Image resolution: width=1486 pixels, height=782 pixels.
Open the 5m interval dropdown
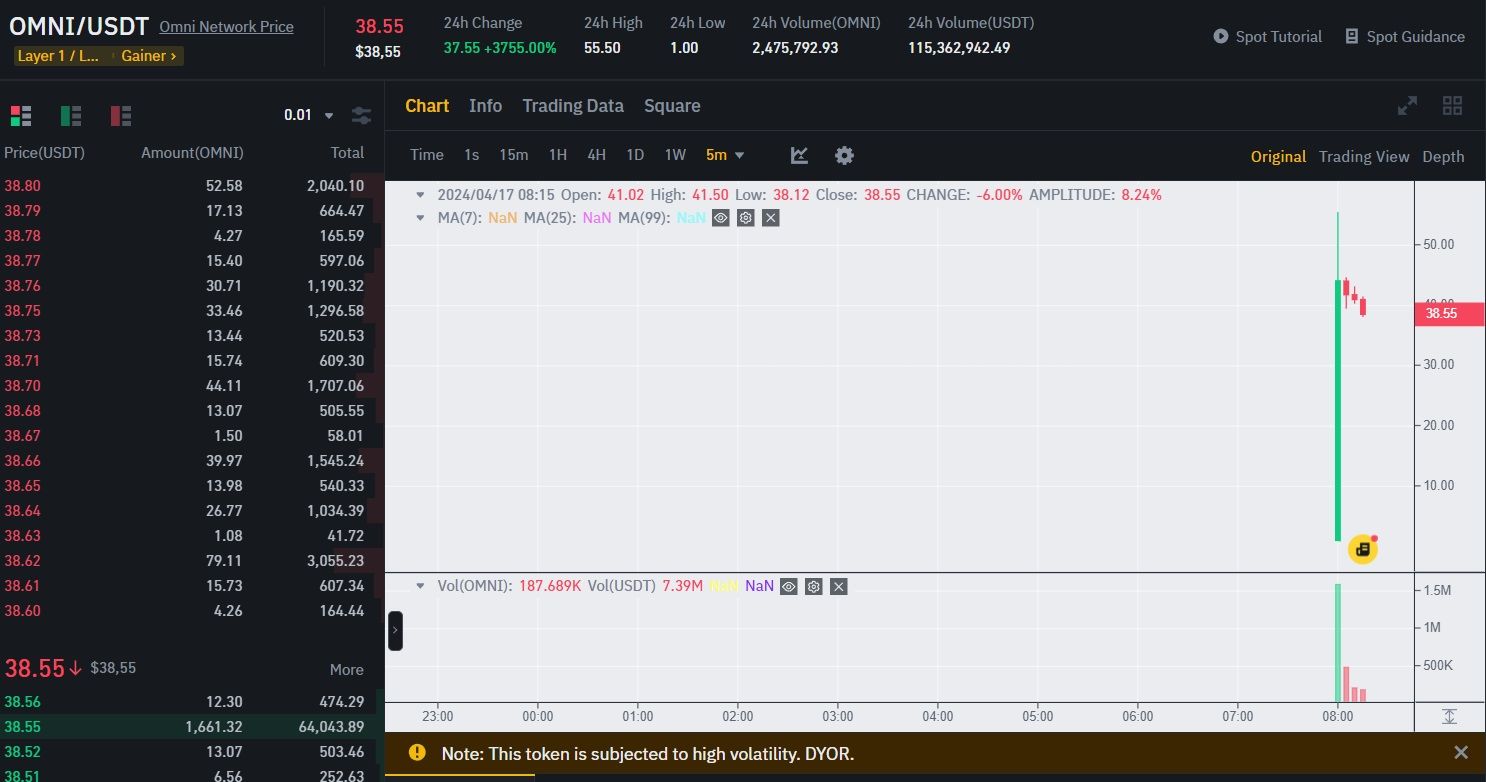[x=725, y=155]
